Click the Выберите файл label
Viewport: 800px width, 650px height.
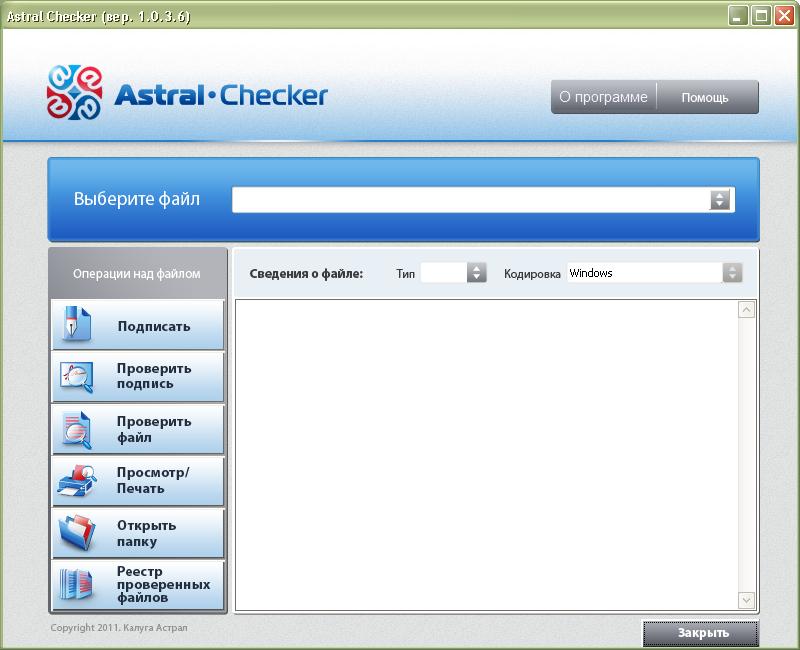(x=137, y=199)
